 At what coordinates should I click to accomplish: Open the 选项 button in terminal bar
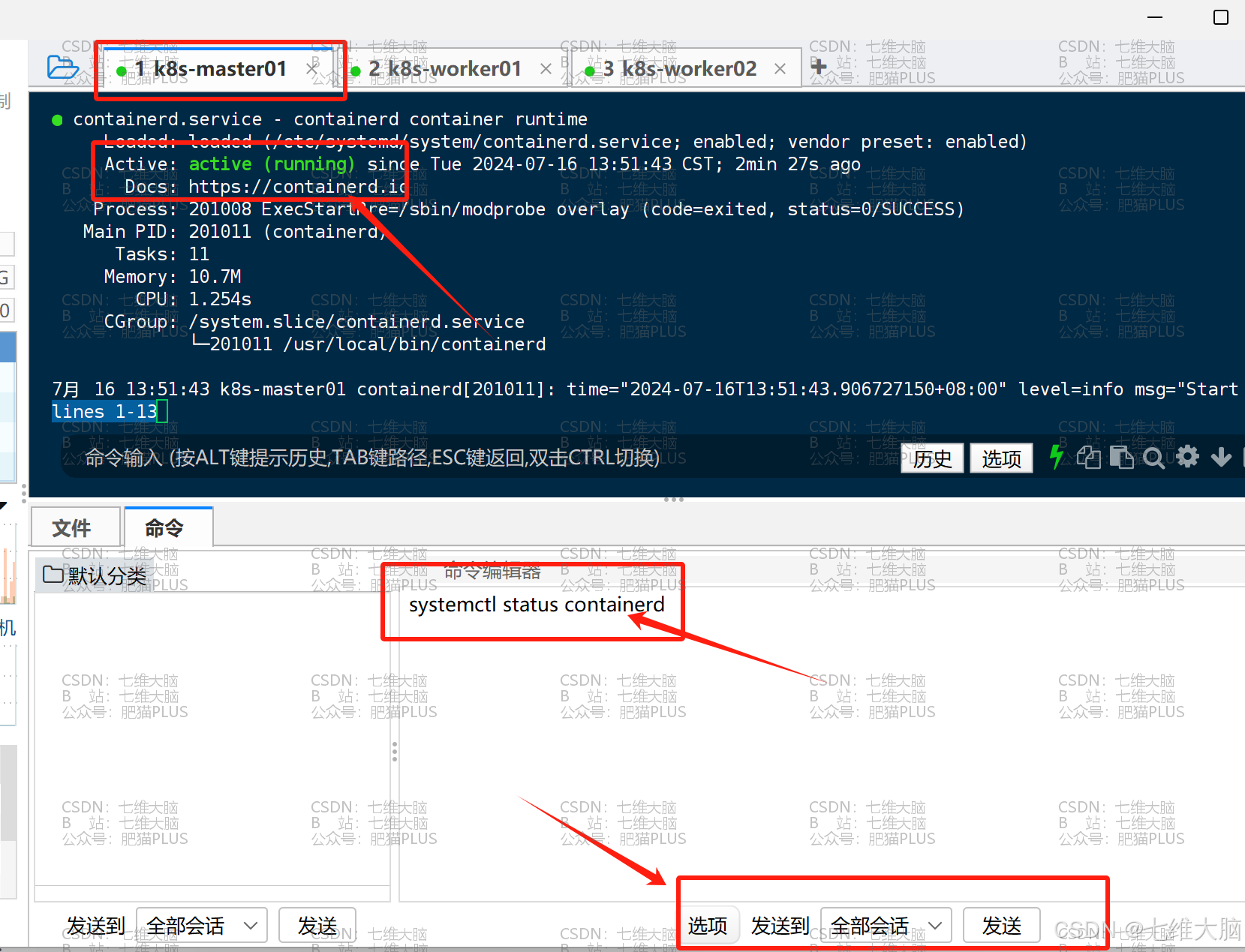(1001, 458)
